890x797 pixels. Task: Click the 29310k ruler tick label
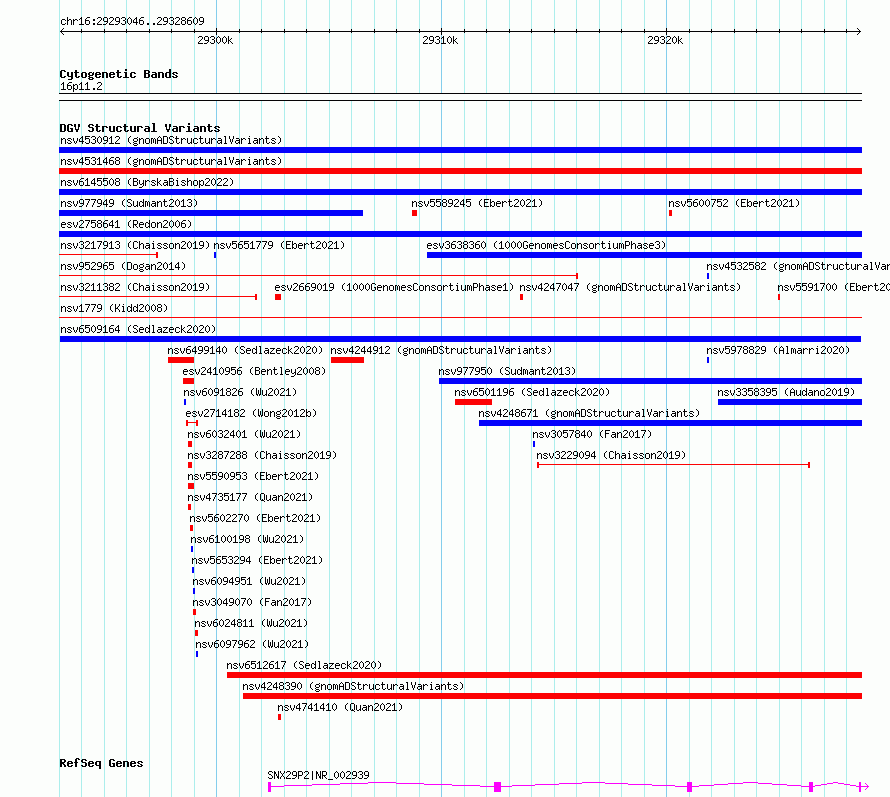pyautogui.click(x=440, y=40)
